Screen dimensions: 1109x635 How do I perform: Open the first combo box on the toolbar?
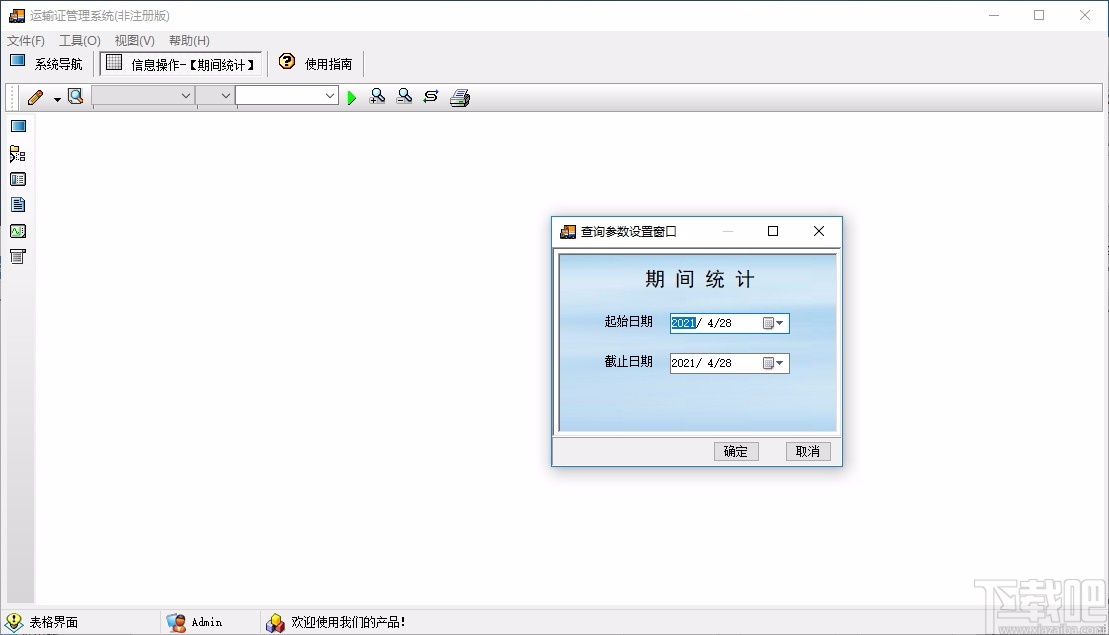click(142, 96)
